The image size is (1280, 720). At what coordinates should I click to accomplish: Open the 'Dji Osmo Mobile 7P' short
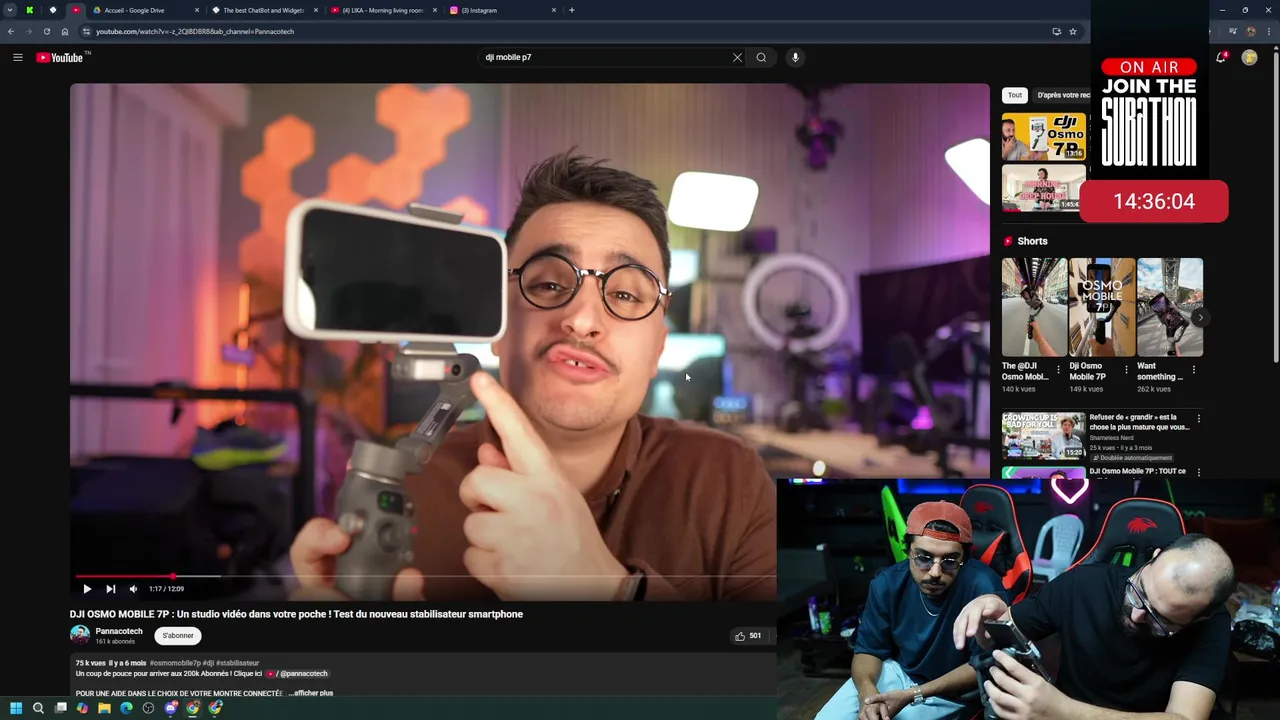(x=1102, y=307)
